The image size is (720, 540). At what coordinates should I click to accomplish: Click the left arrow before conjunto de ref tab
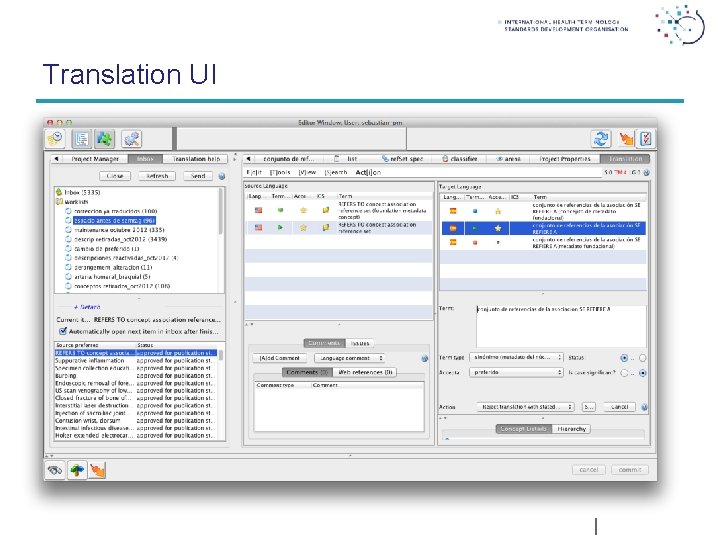(x=248, y=158)
